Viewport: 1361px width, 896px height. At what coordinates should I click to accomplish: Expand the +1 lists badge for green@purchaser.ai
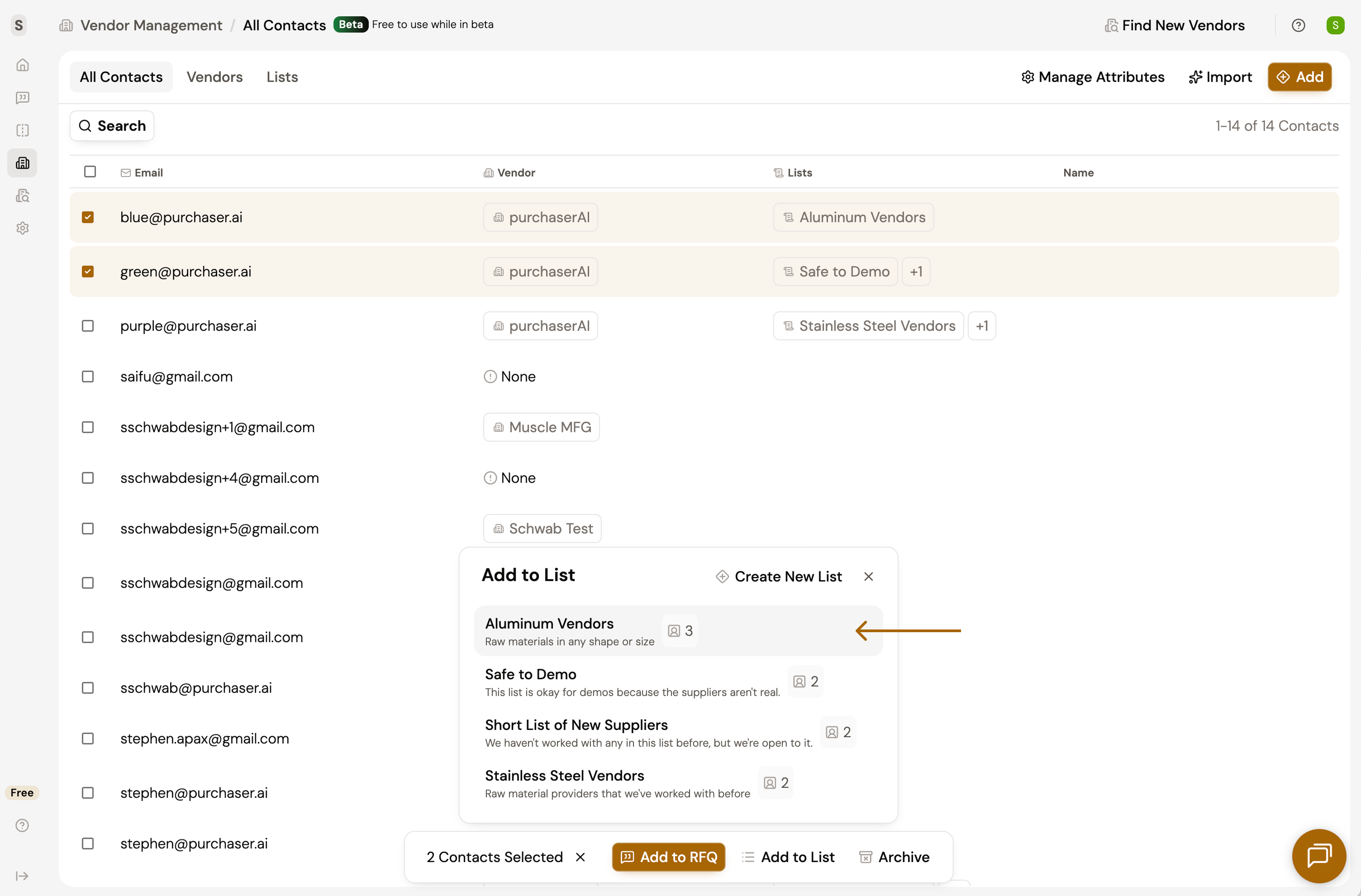[x=915, y=272]
